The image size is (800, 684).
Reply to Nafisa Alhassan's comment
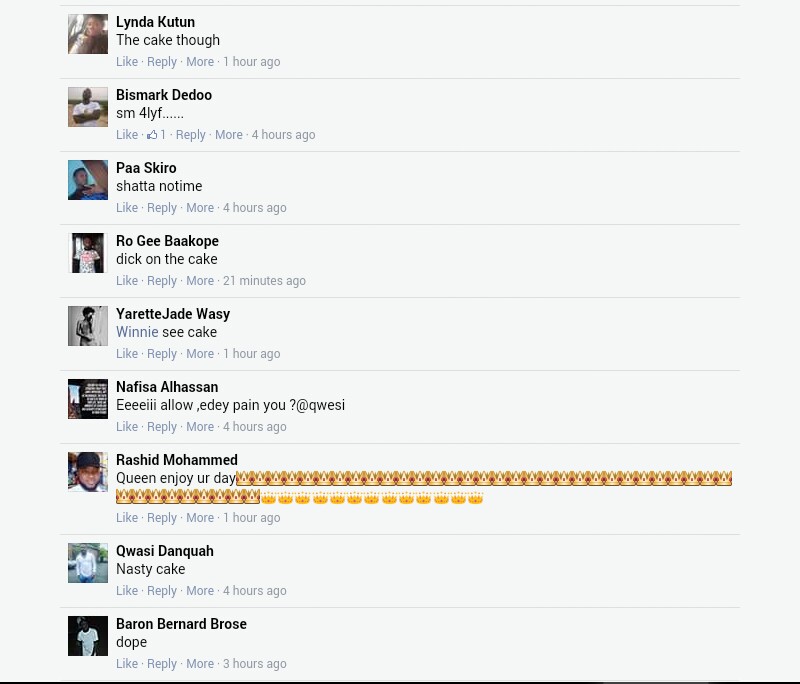162,426
